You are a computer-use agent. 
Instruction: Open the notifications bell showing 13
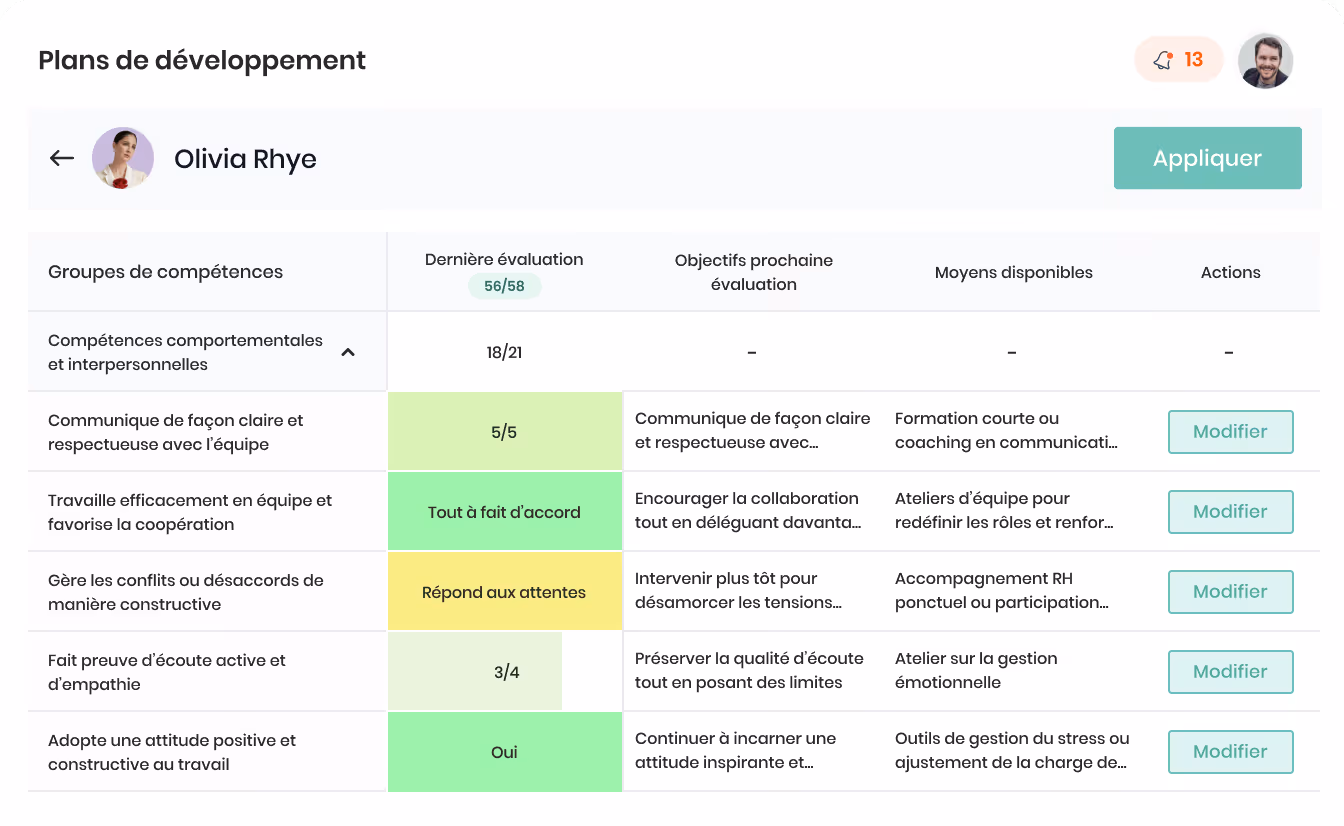pos(1179,60)
